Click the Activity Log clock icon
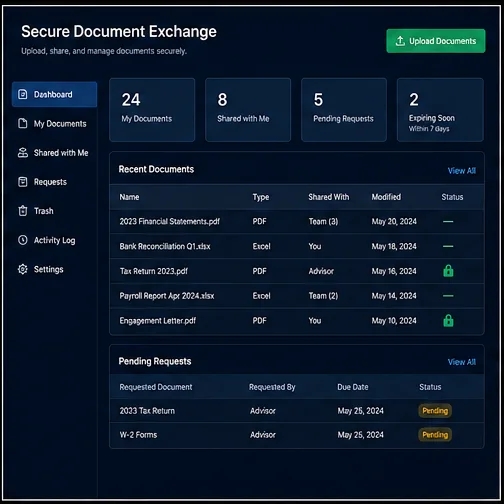504x504 pixels. pos(23,240)
